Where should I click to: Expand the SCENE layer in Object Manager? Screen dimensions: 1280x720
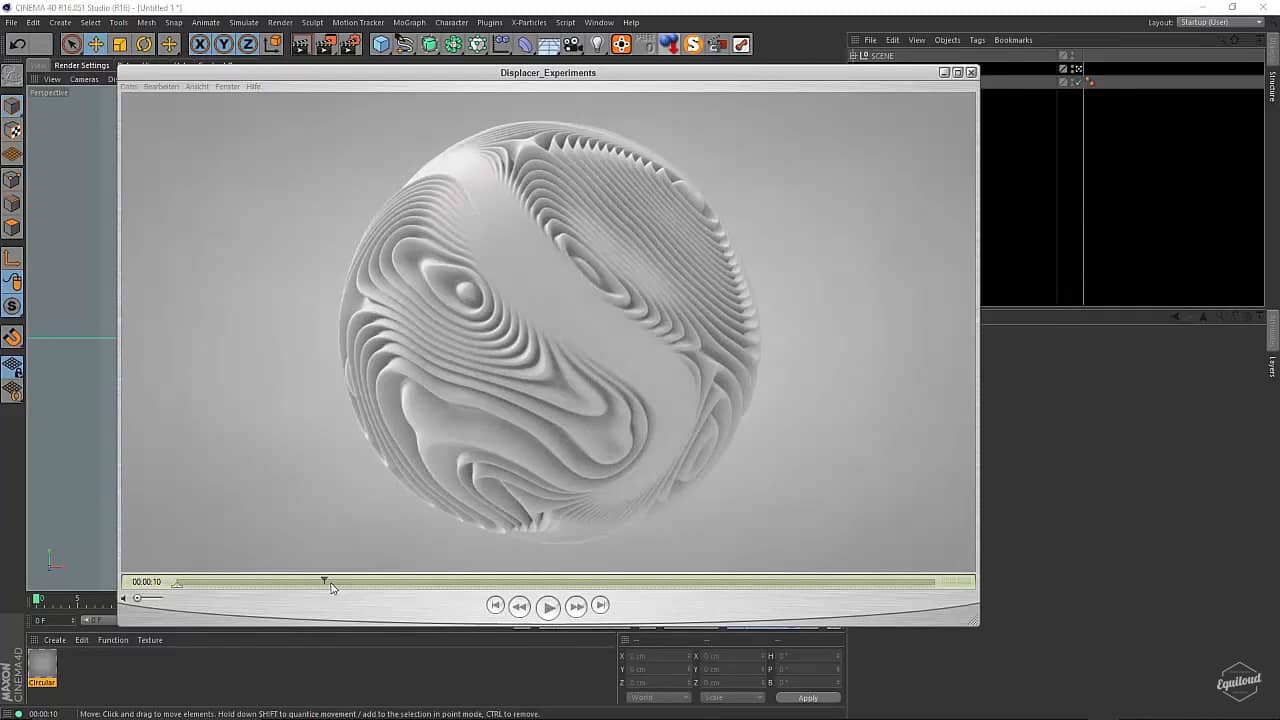[854, 56]
